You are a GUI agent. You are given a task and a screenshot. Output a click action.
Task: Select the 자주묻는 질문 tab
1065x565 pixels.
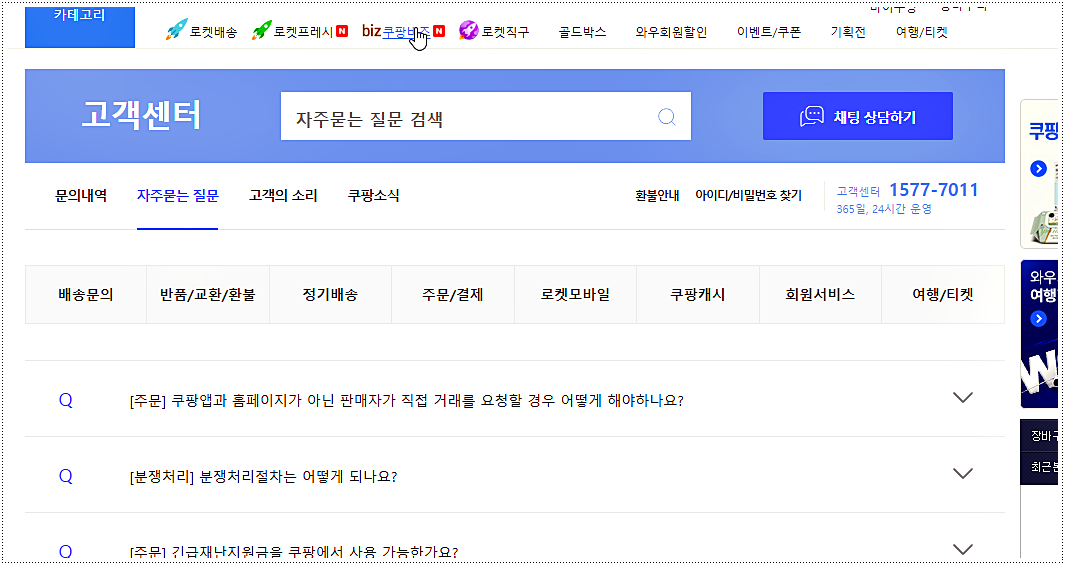[x=177, y=196]
